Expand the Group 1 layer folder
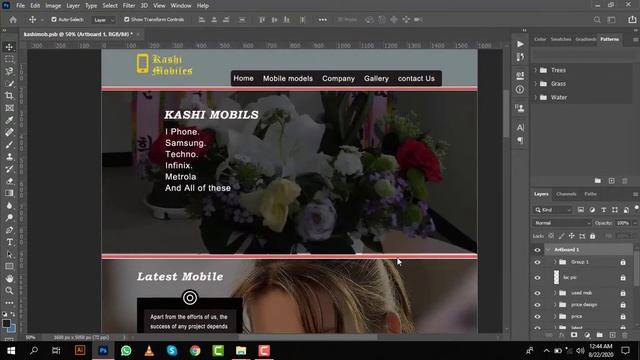 pyautogui.click(x=555, y=262)
